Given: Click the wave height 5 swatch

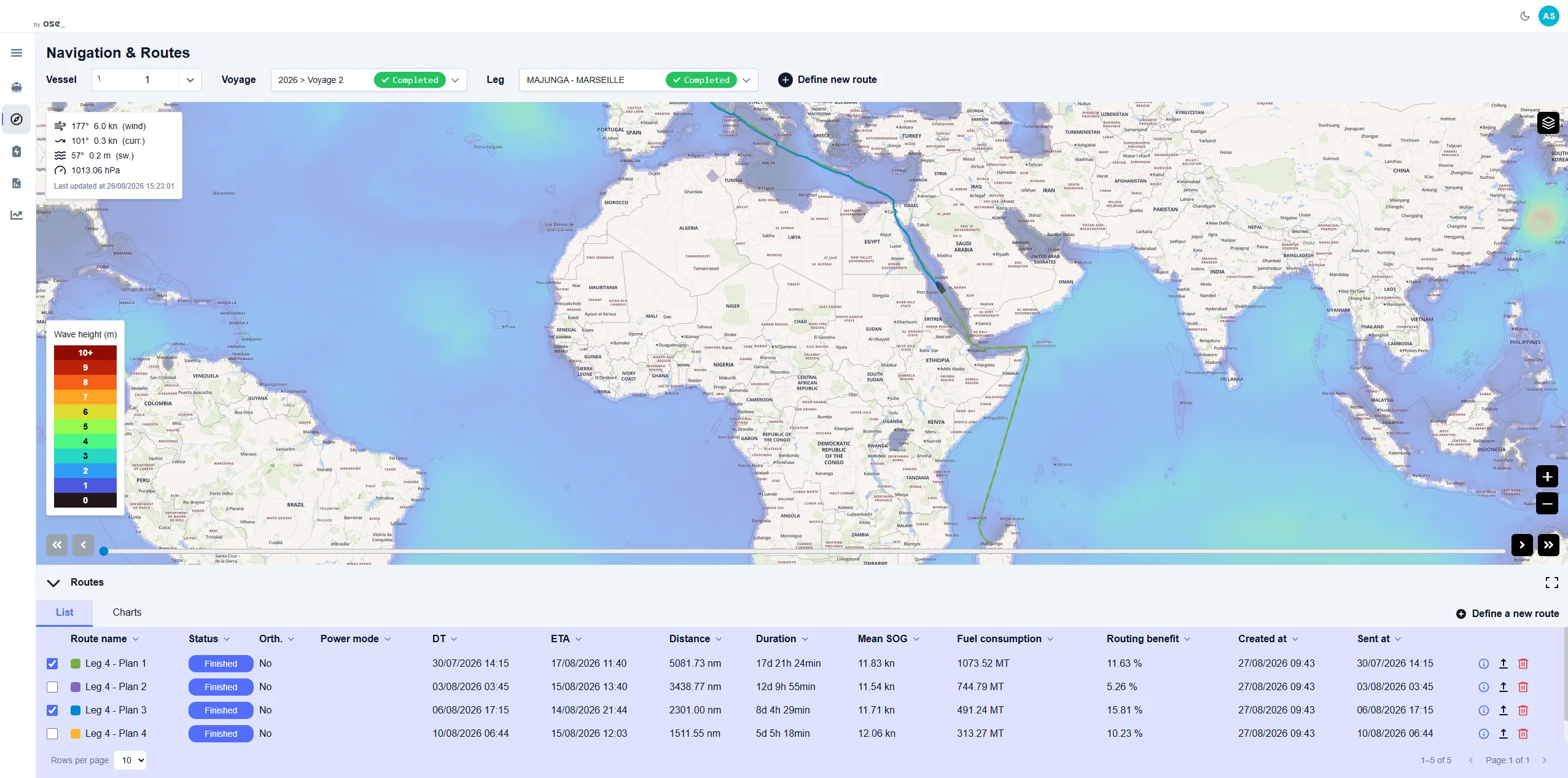Looking at the screenshot, I should click(x=85, y=426).
